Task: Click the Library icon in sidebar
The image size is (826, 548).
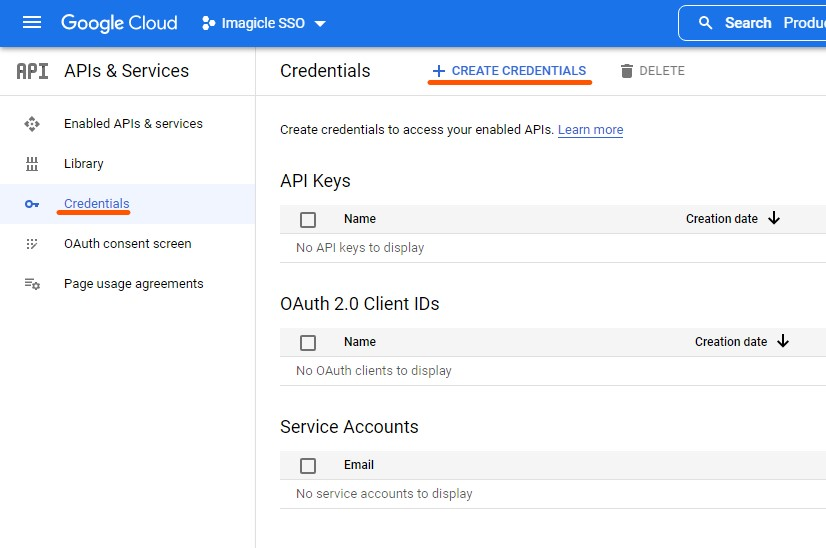Action: (x=32, y=164)
